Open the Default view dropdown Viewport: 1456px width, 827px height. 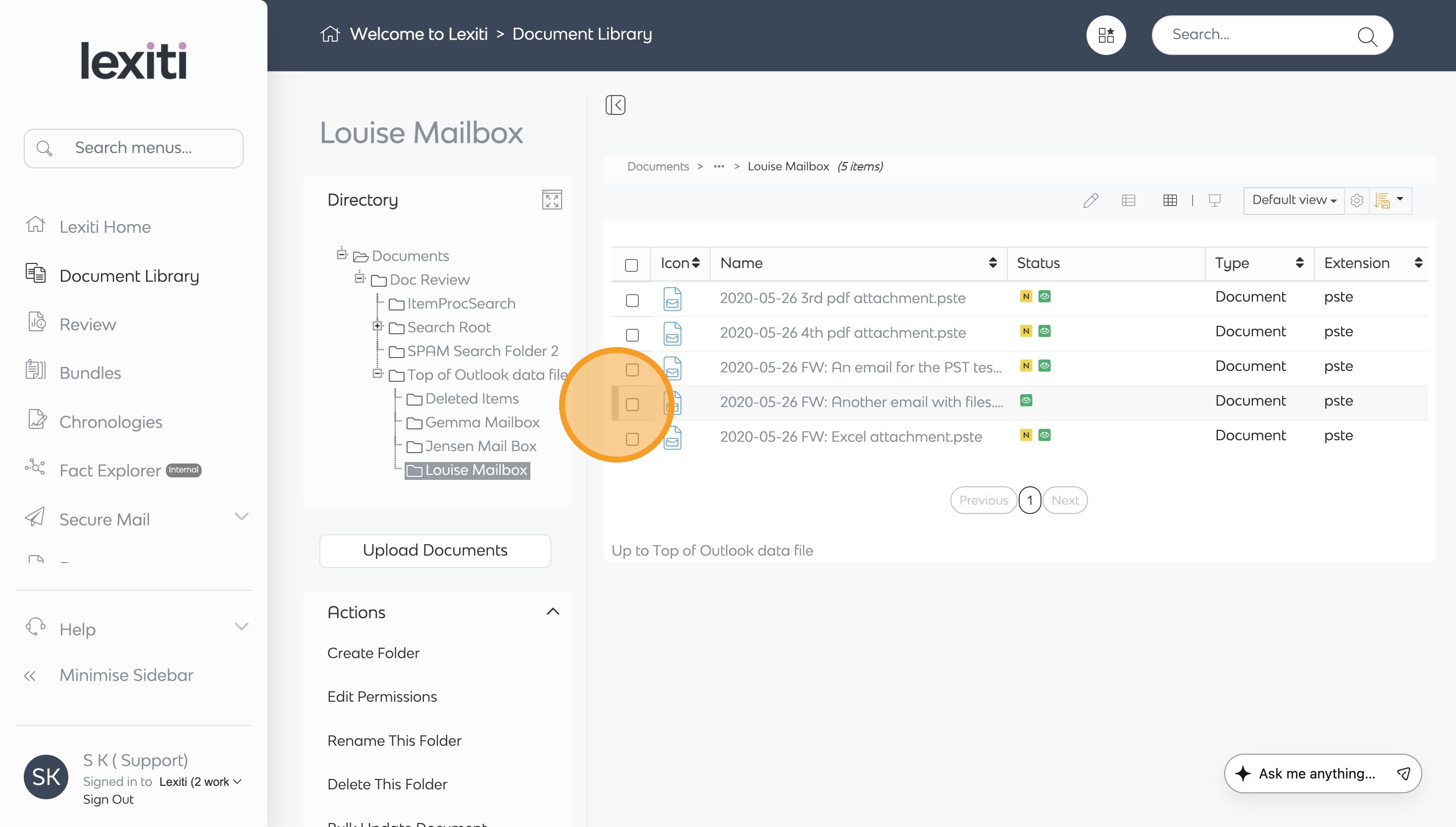click(x=1294, y=201)
